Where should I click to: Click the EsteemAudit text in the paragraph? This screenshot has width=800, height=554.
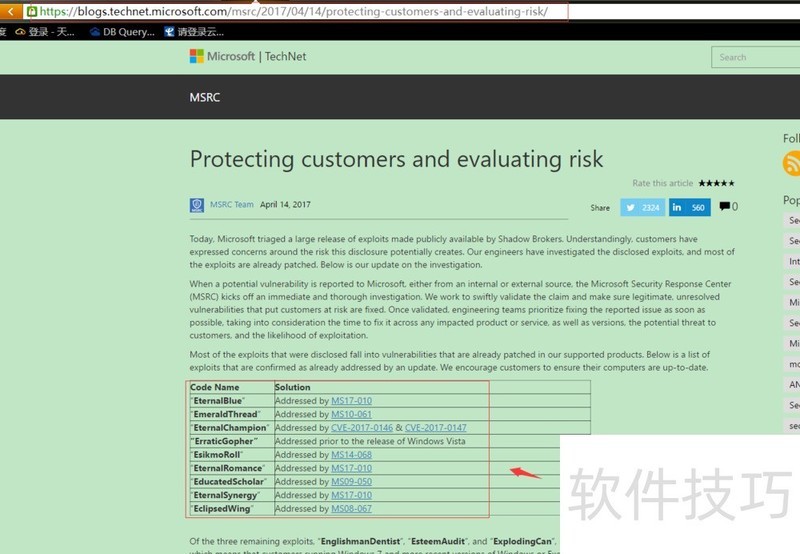click(438, 541)
